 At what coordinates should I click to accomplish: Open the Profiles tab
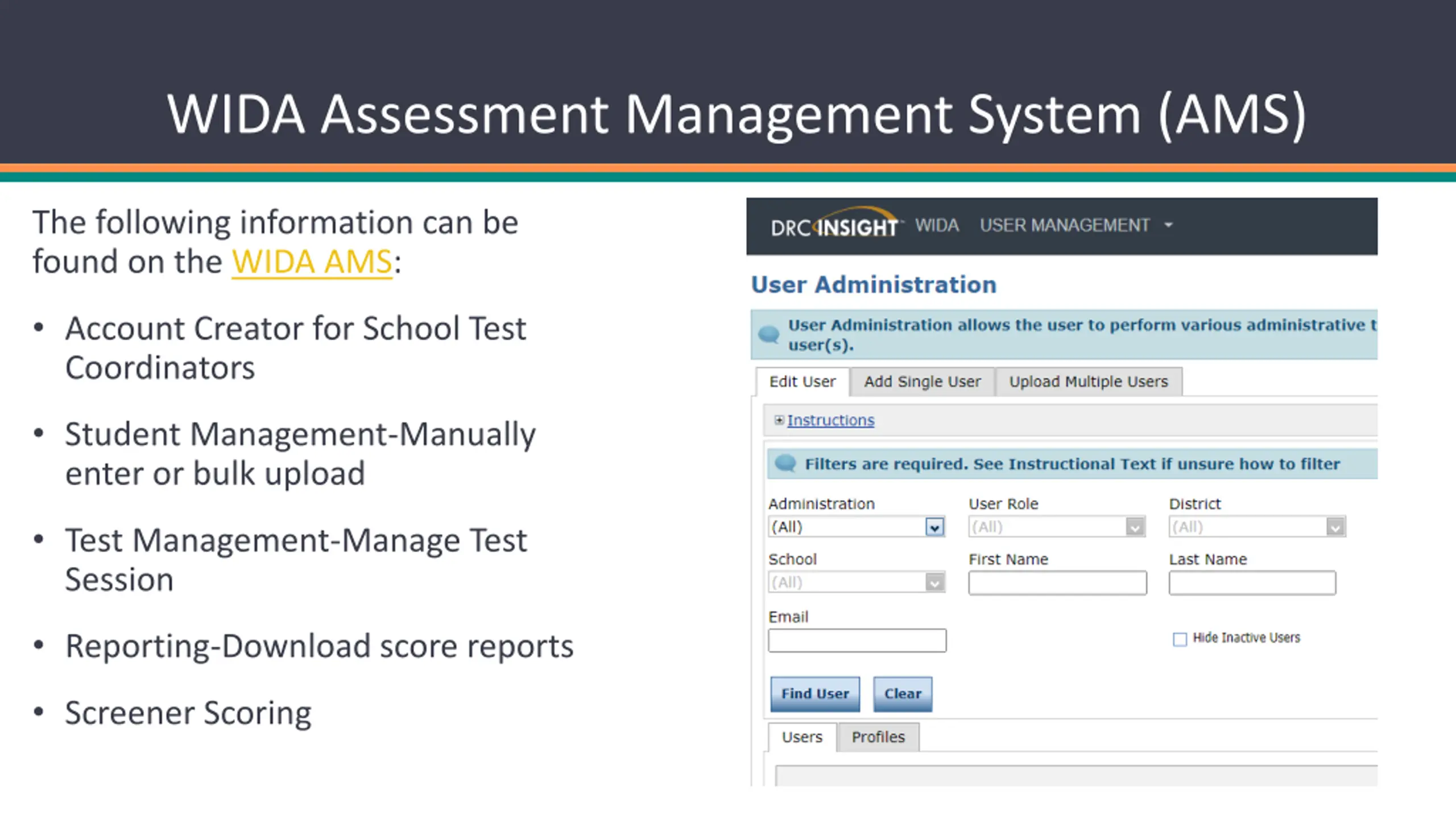[878, 737]
